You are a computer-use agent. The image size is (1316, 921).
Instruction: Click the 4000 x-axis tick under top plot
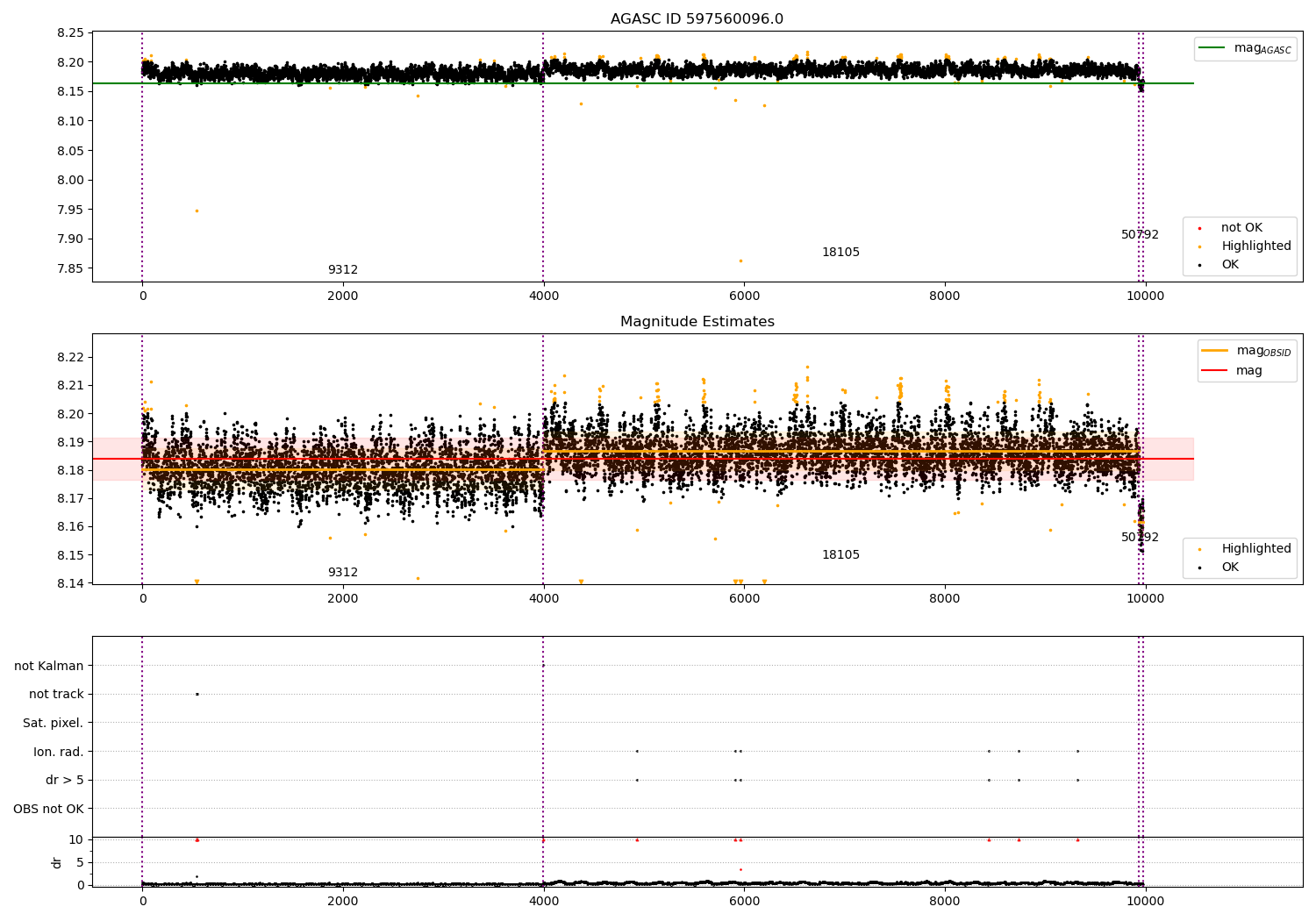[544, 296]
